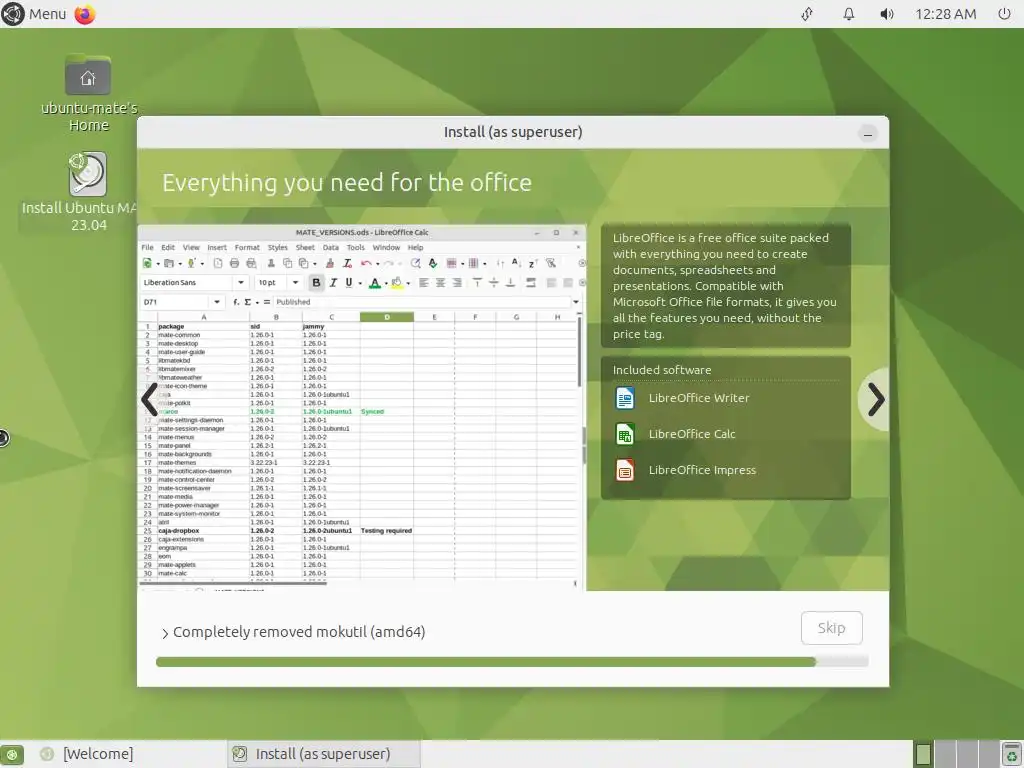
Task: Select Install (as superuser) in the taskbar
Action: [x=323, y=754]
